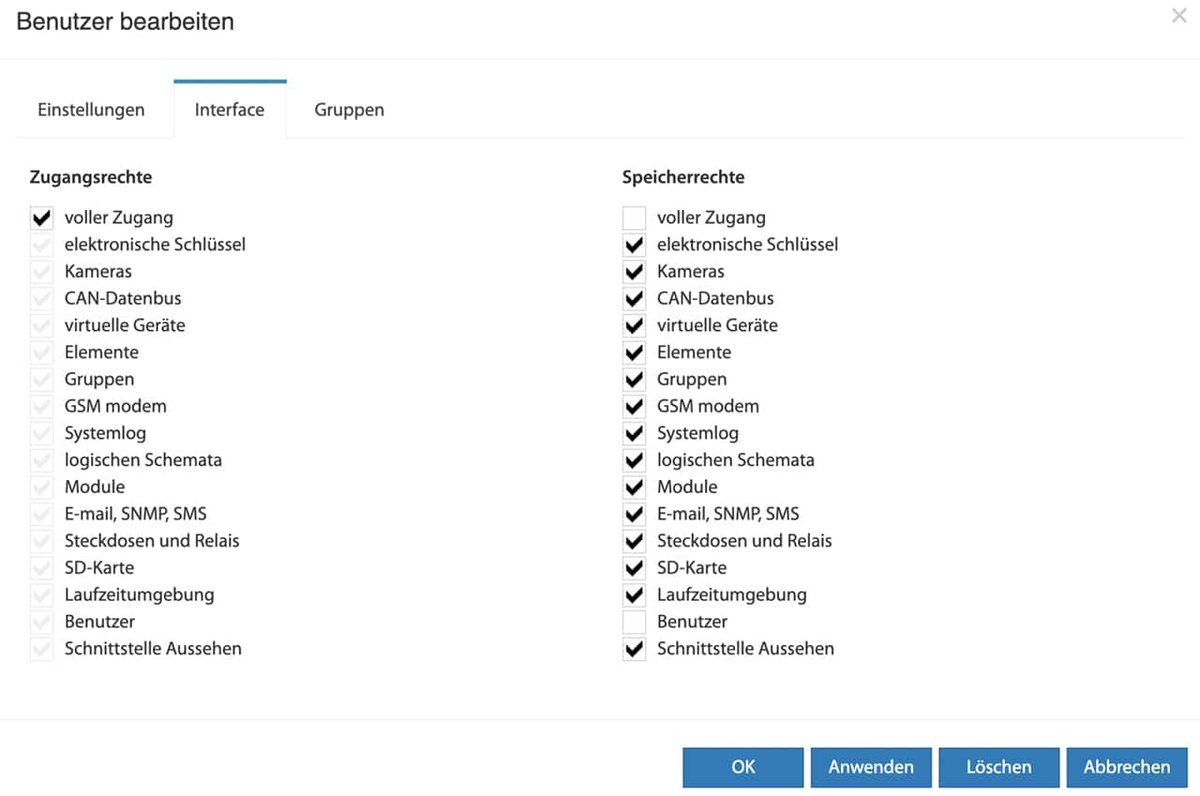Uncheck elektronische Schlüssel under Speicherrechte
1200x796 pixels.
click(x=634, y=245)
